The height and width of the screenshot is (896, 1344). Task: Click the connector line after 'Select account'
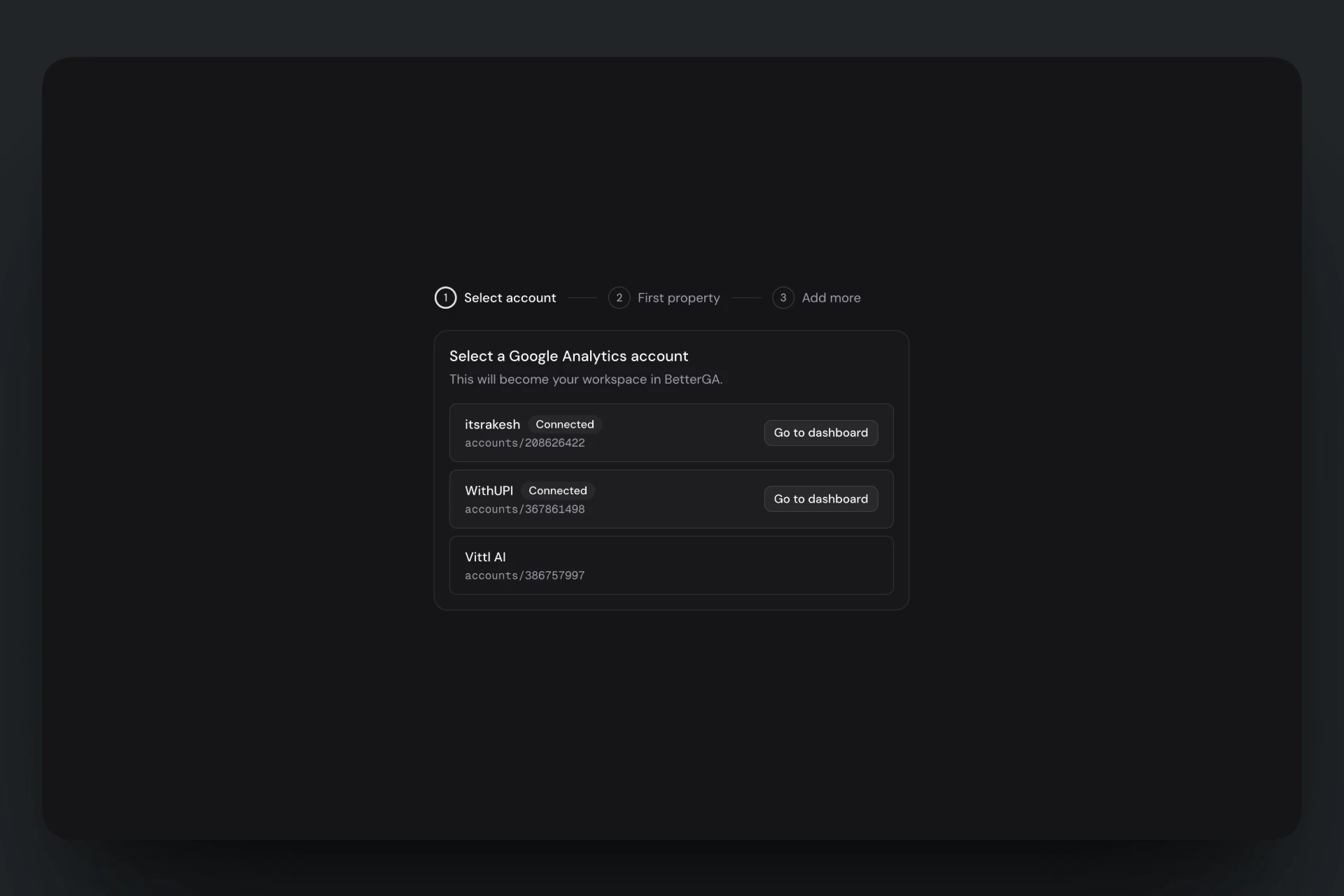coord(582,297)
